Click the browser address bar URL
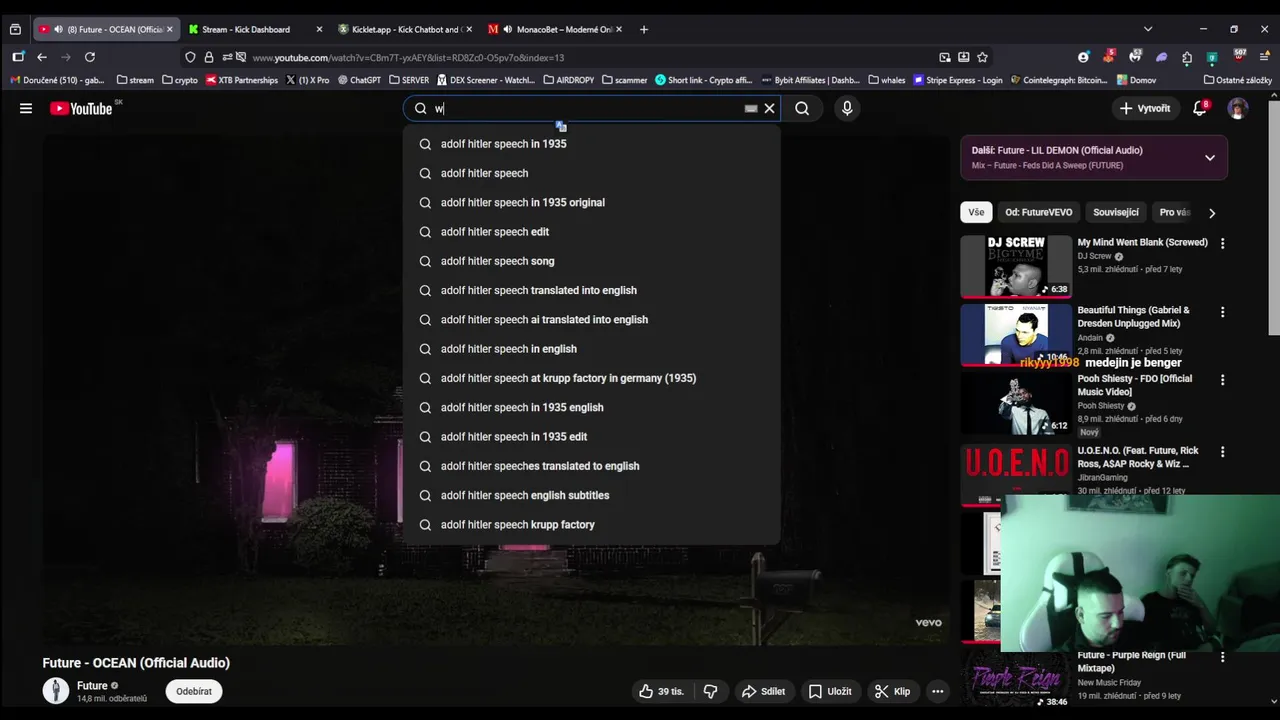Viewport: 1280px width, 720px height. pyautogui.click(x=408, y=58)
